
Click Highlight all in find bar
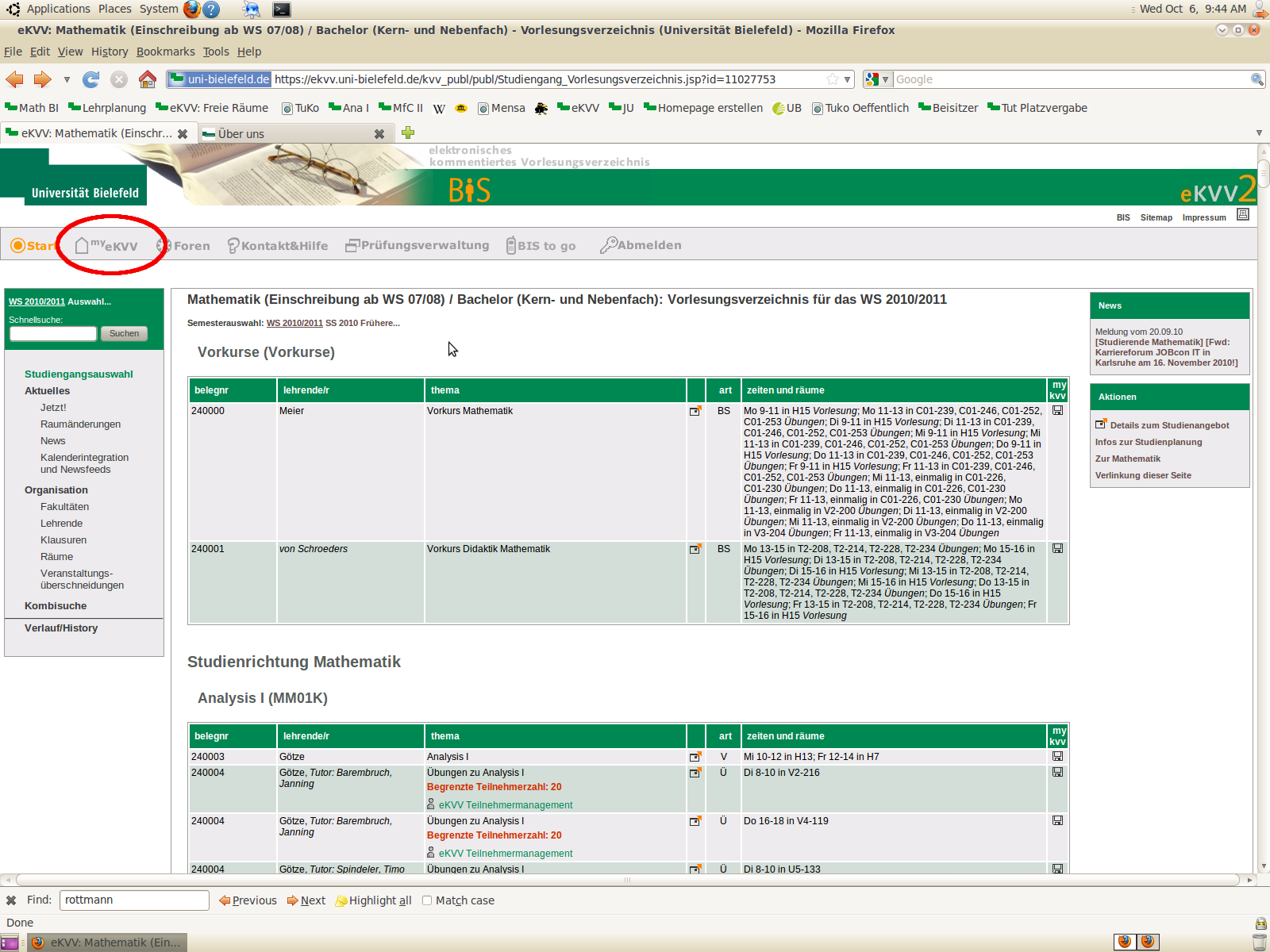click(x=373, y=900)
